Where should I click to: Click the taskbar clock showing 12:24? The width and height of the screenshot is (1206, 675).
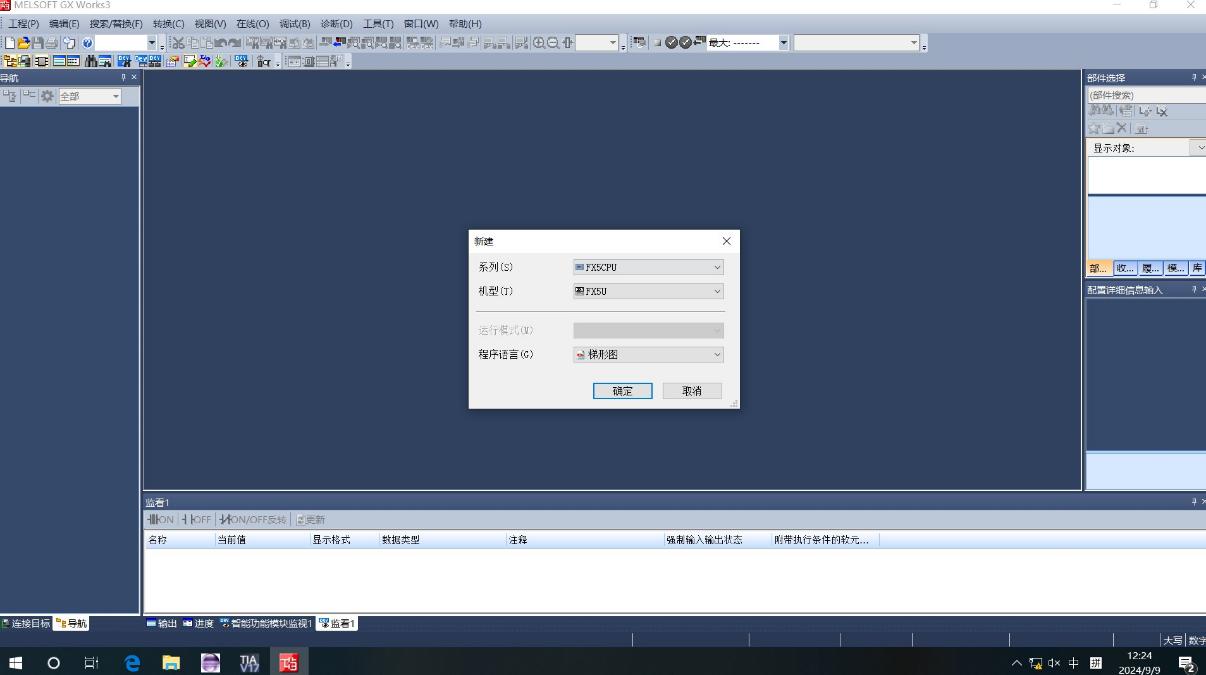pyautogui.click(x=1139, y=663)
